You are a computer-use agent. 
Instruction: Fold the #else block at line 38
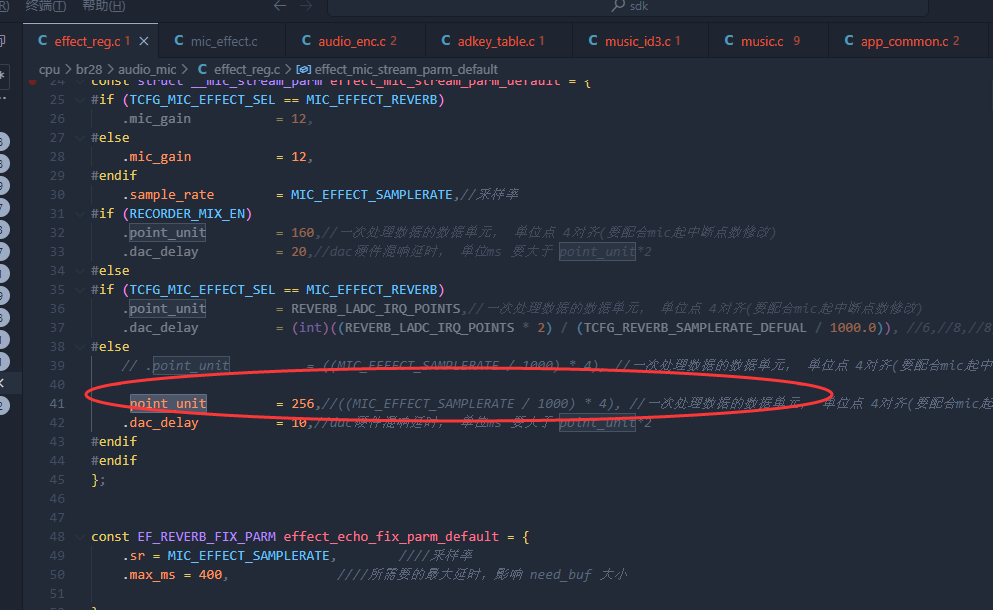tap(80, 346)
